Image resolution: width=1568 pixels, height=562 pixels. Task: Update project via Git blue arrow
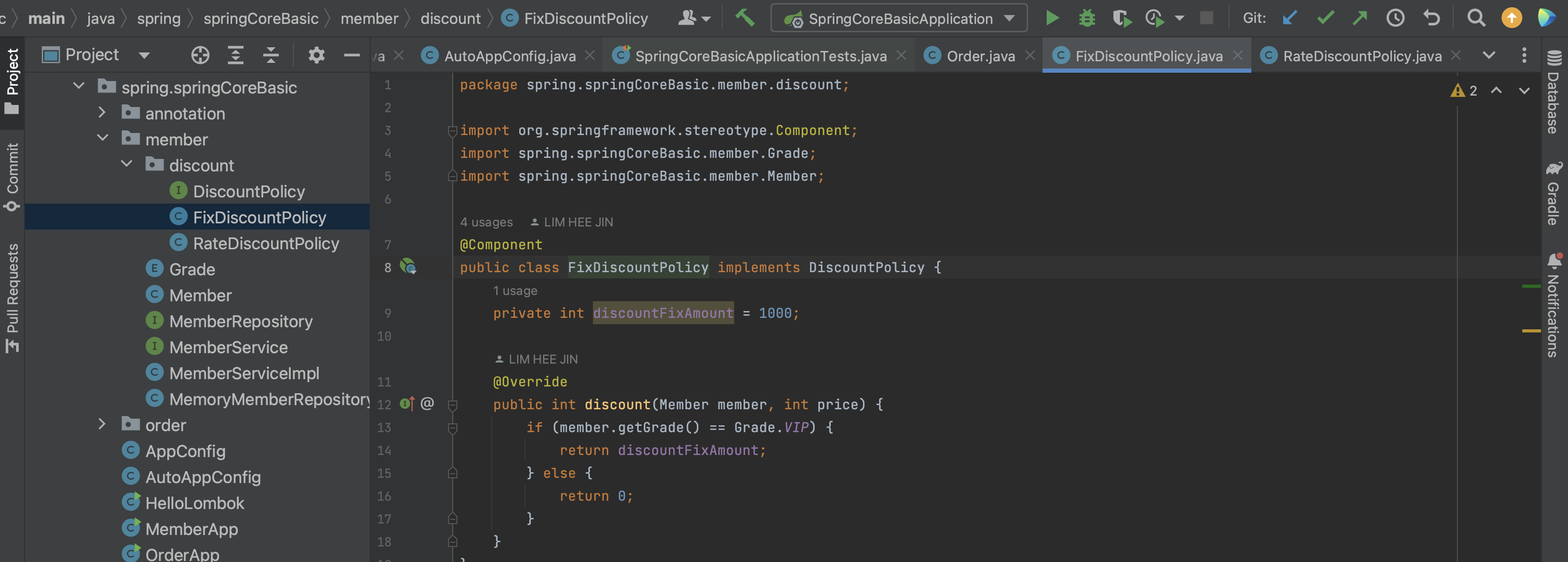pos(1289,18)
